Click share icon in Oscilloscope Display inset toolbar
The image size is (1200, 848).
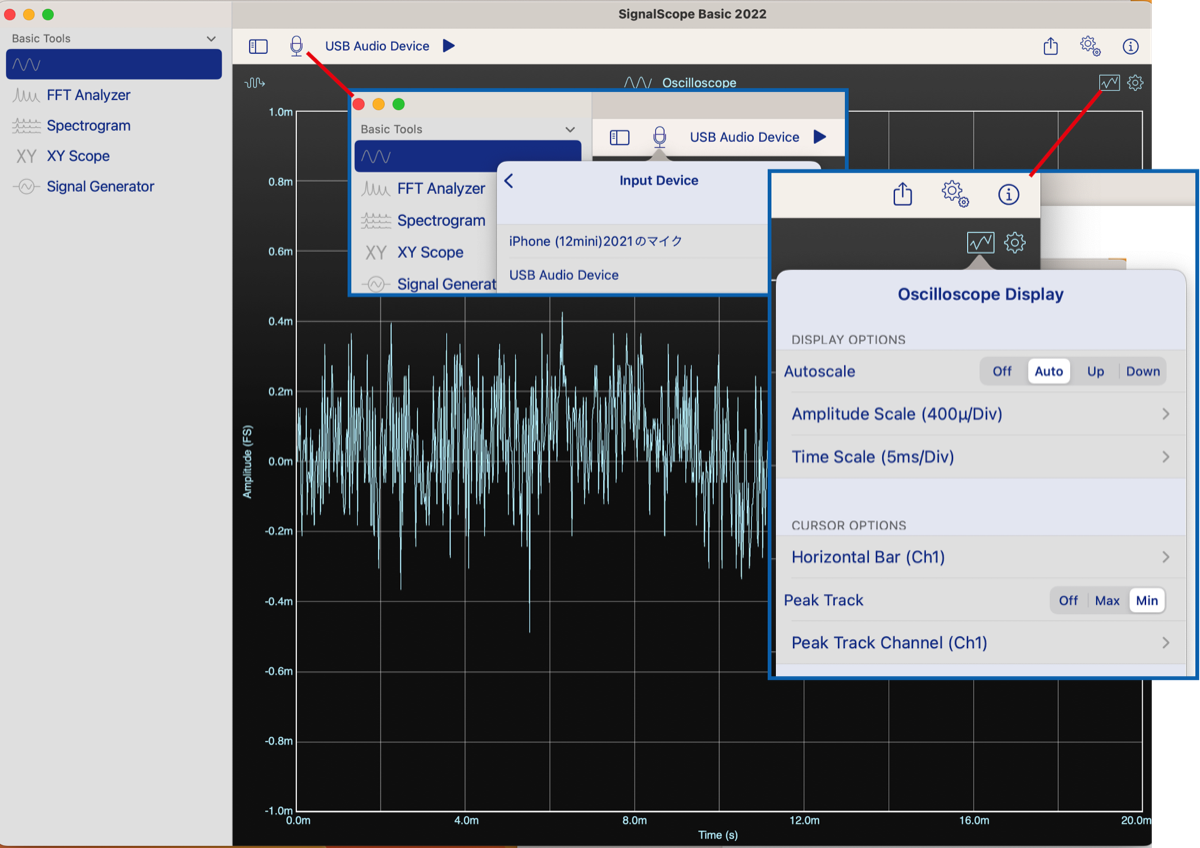903,194
